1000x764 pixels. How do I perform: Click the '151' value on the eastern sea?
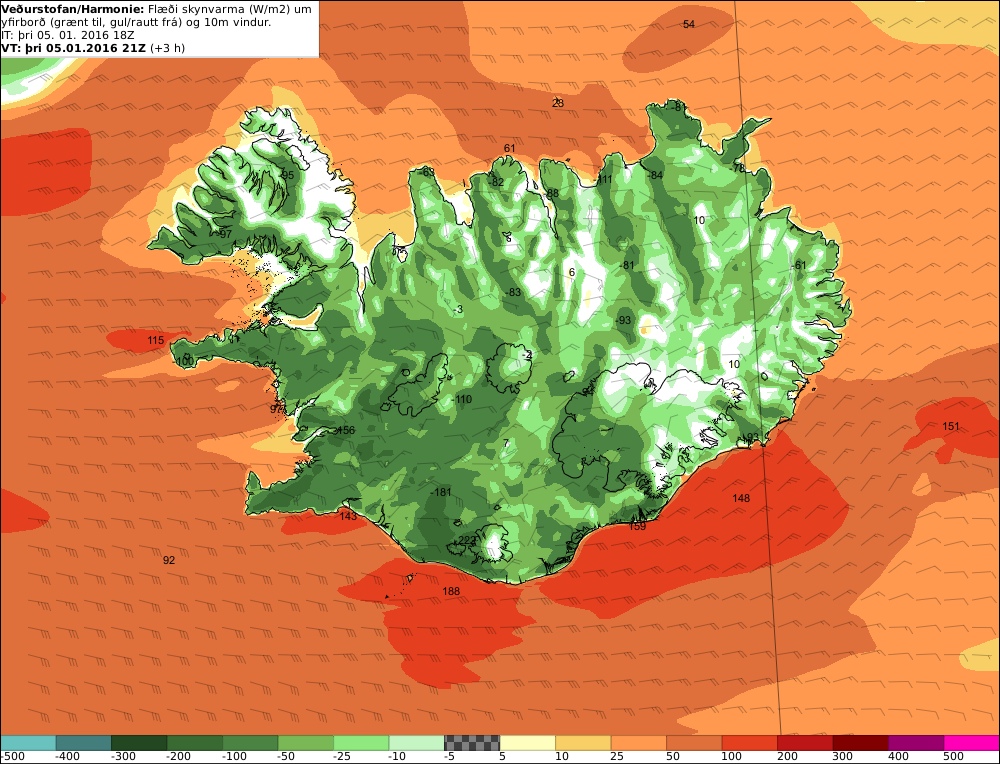(950, 426)
